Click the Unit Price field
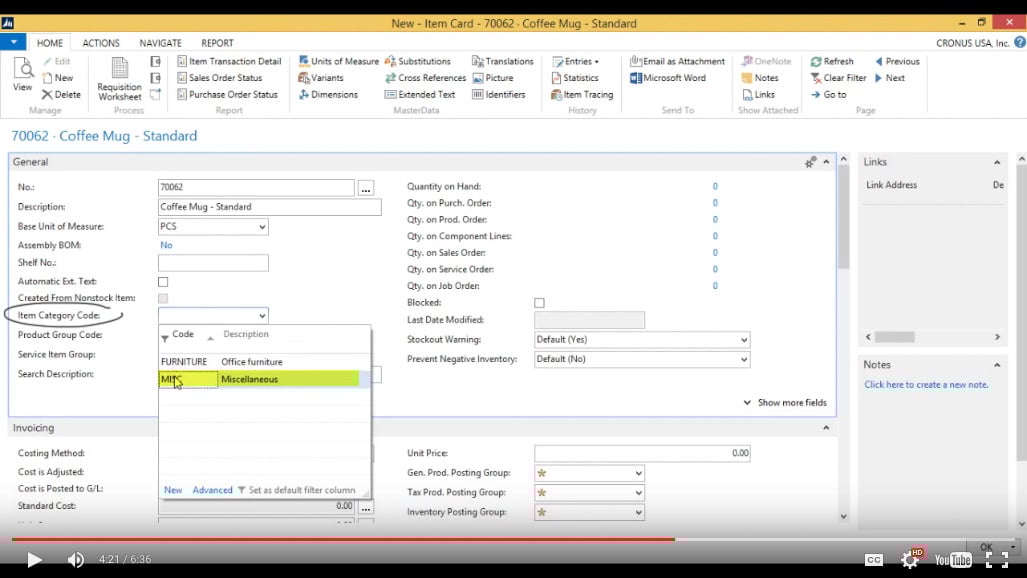This screenshot has width=1027, height=578. (642, 453)
